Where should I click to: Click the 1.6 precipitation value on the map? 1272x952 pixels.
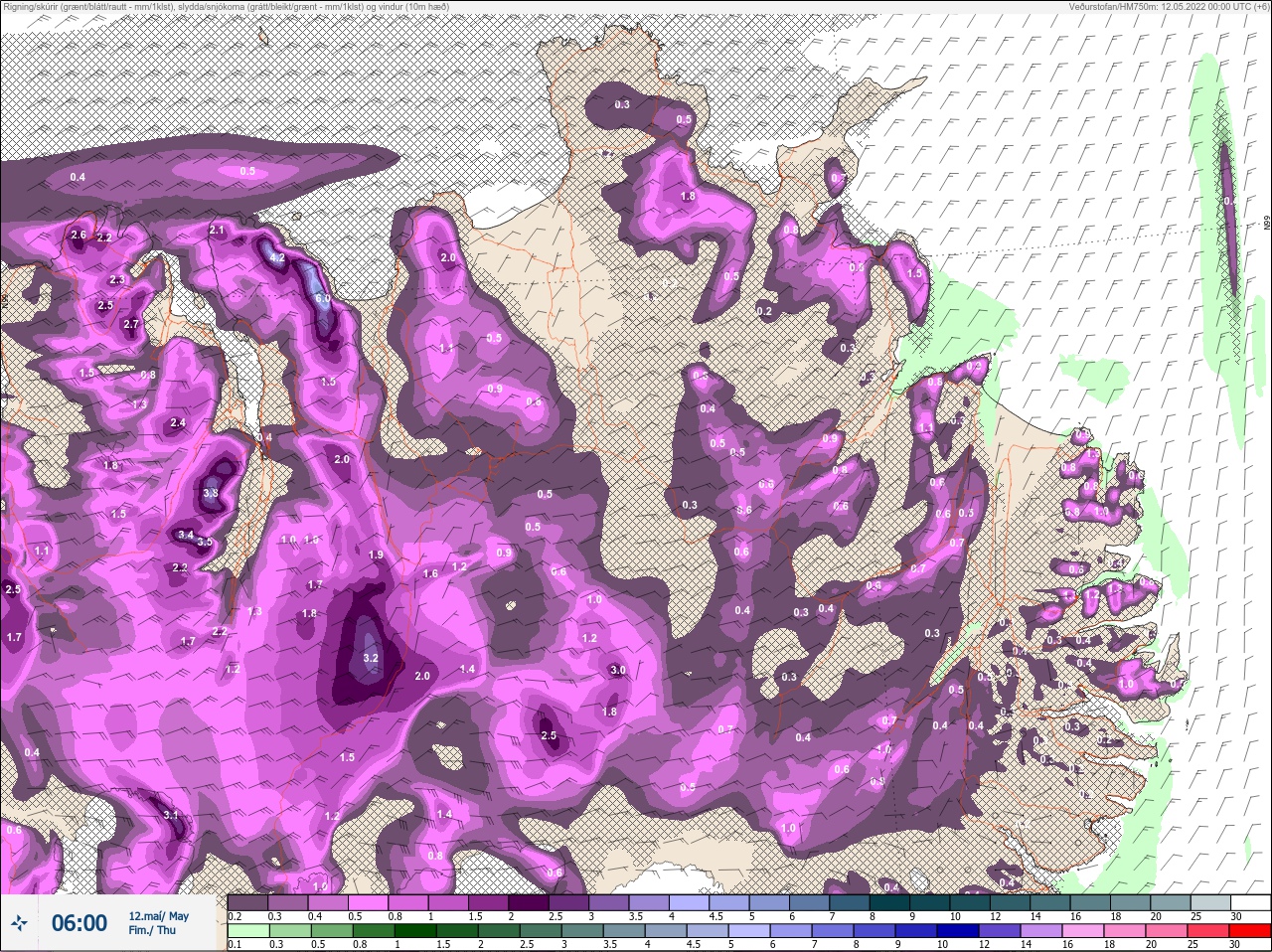[x=431, y=573]
